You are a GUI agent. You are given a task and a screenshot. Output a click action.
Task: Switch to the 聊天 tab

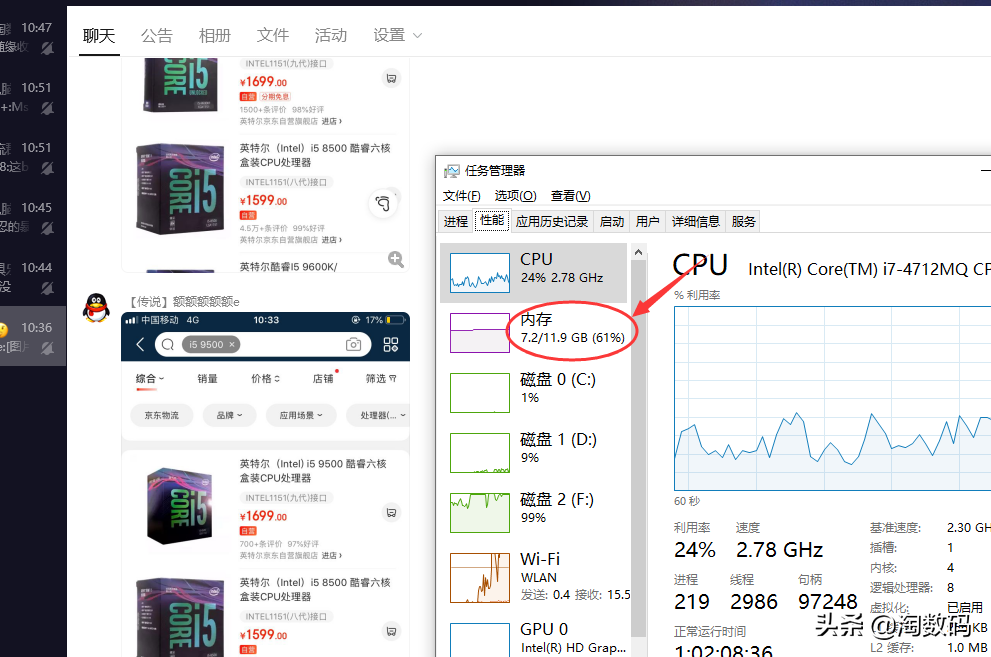[x=99, y=35]
